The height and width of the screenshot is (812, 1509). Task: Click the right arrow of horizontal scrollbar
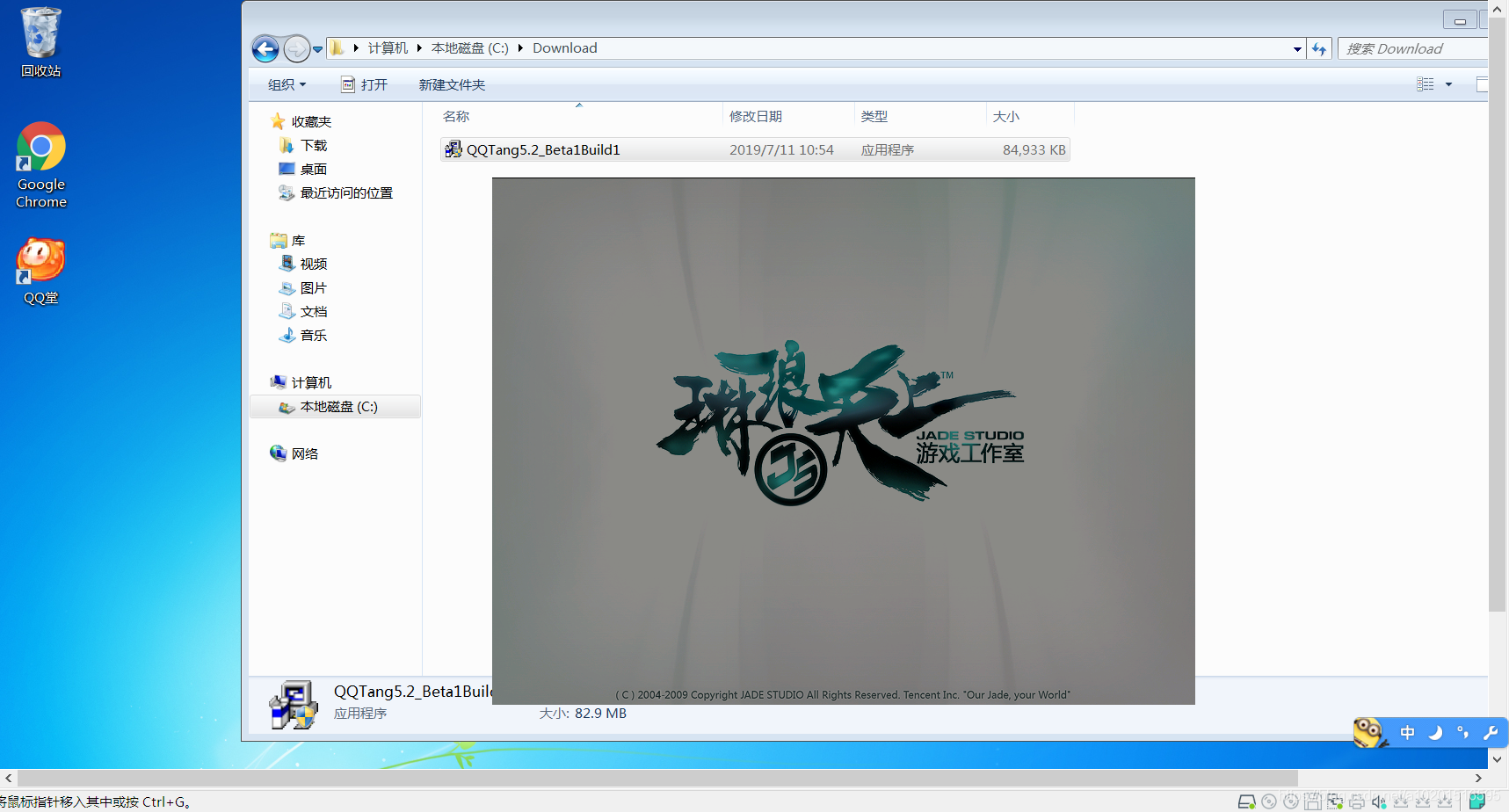1478,778
